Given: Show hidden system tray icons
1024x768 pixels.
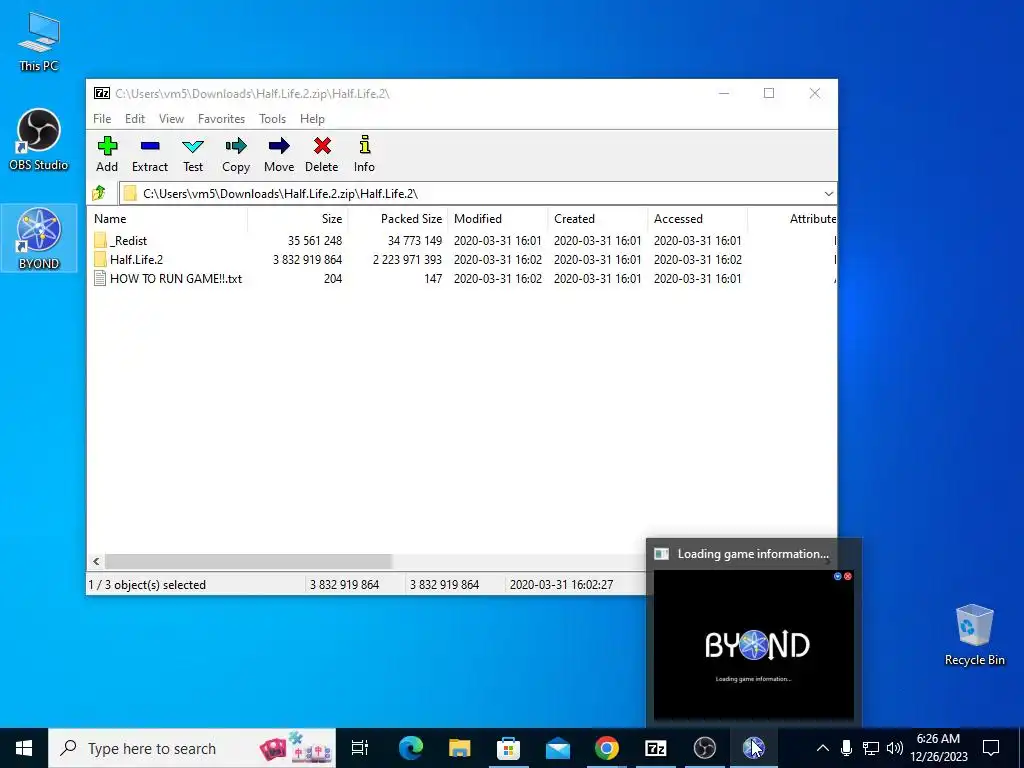Looking at the screenshot, I should (x=823, y=748).
